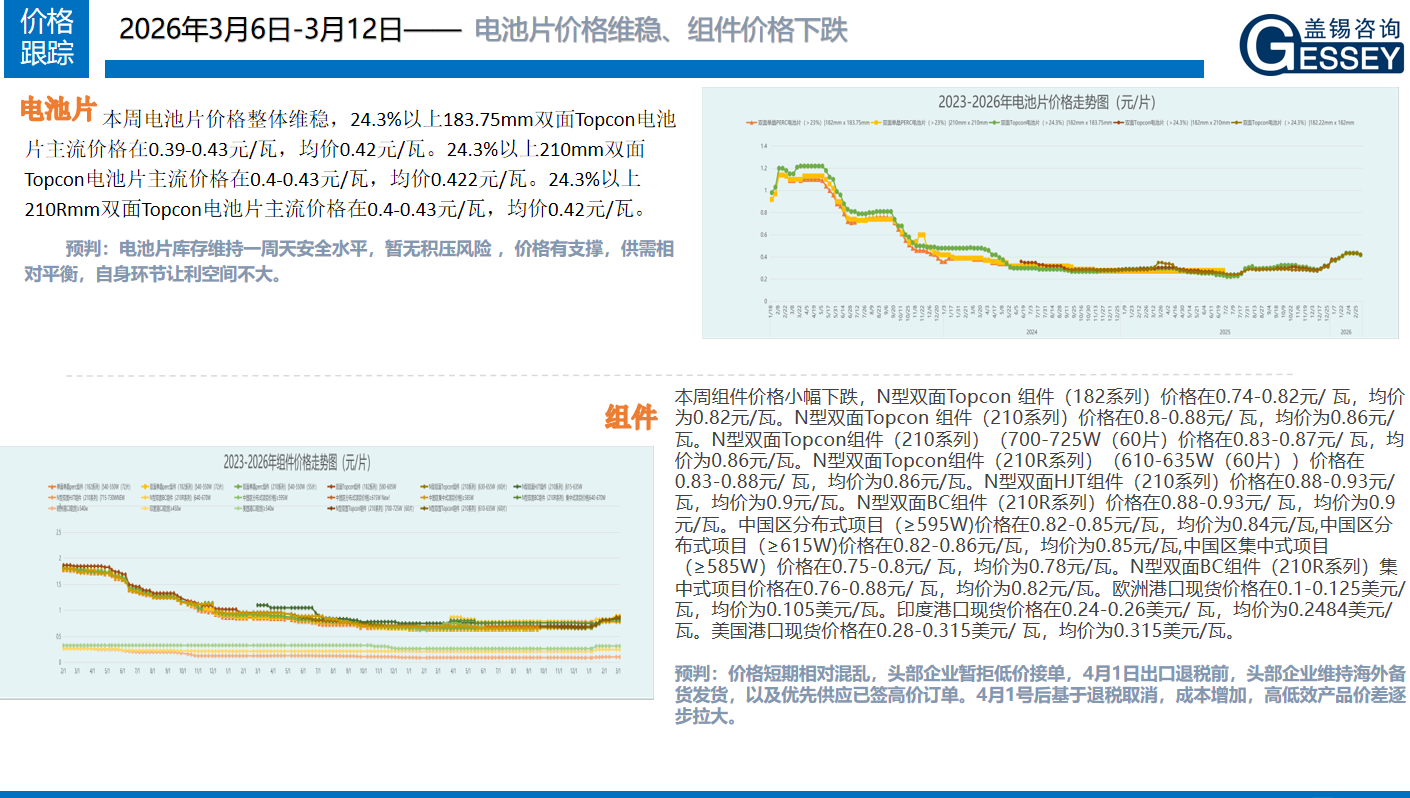Screen dimensions: 1410x798
Task: Click the 2024 year label on cell chart axis
Action: (1033, 331)
